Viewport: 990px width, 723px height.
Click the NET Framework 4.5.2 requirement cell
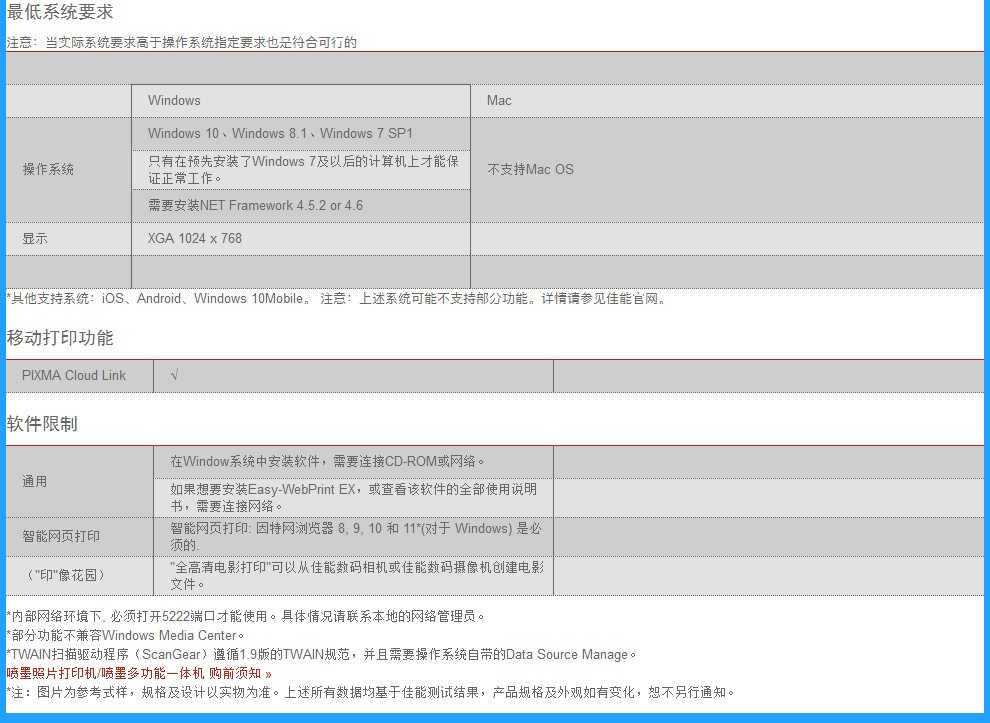click(255, 206)
